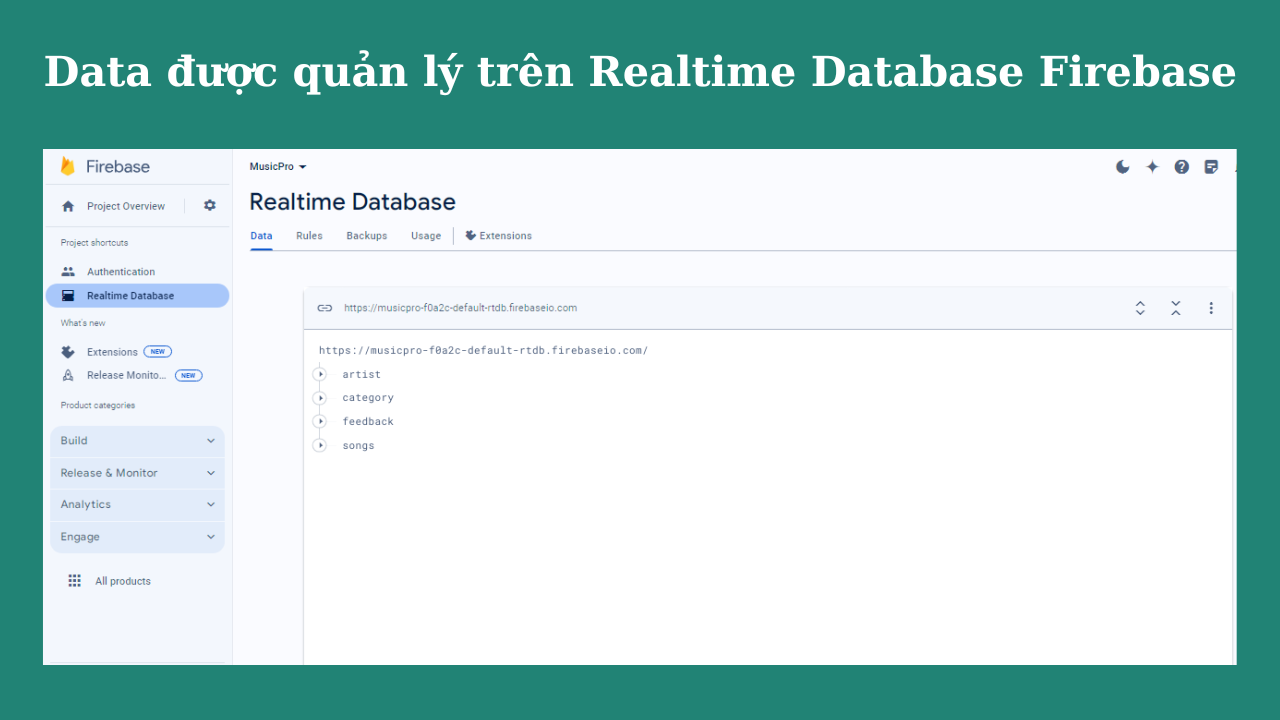Select the Data tab

pos(261,236)
